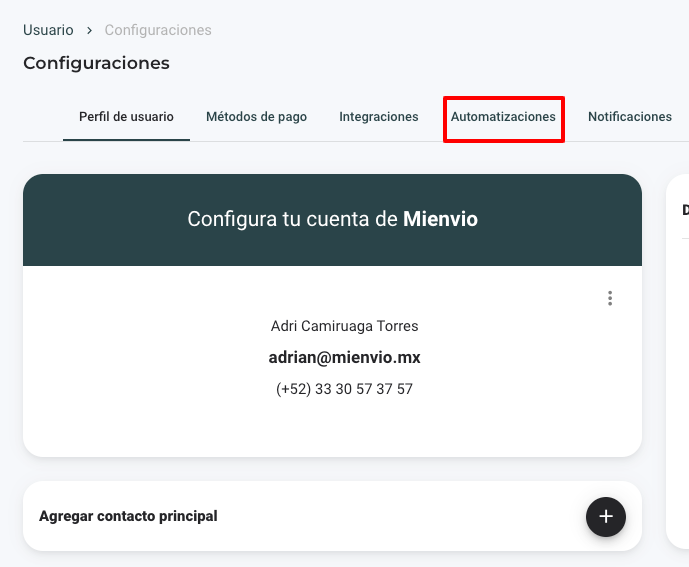Image resolution: width=689 pixels, height=567 pixels.
Task: Open the three-dot menu on profile card
Action: point(609,298)
